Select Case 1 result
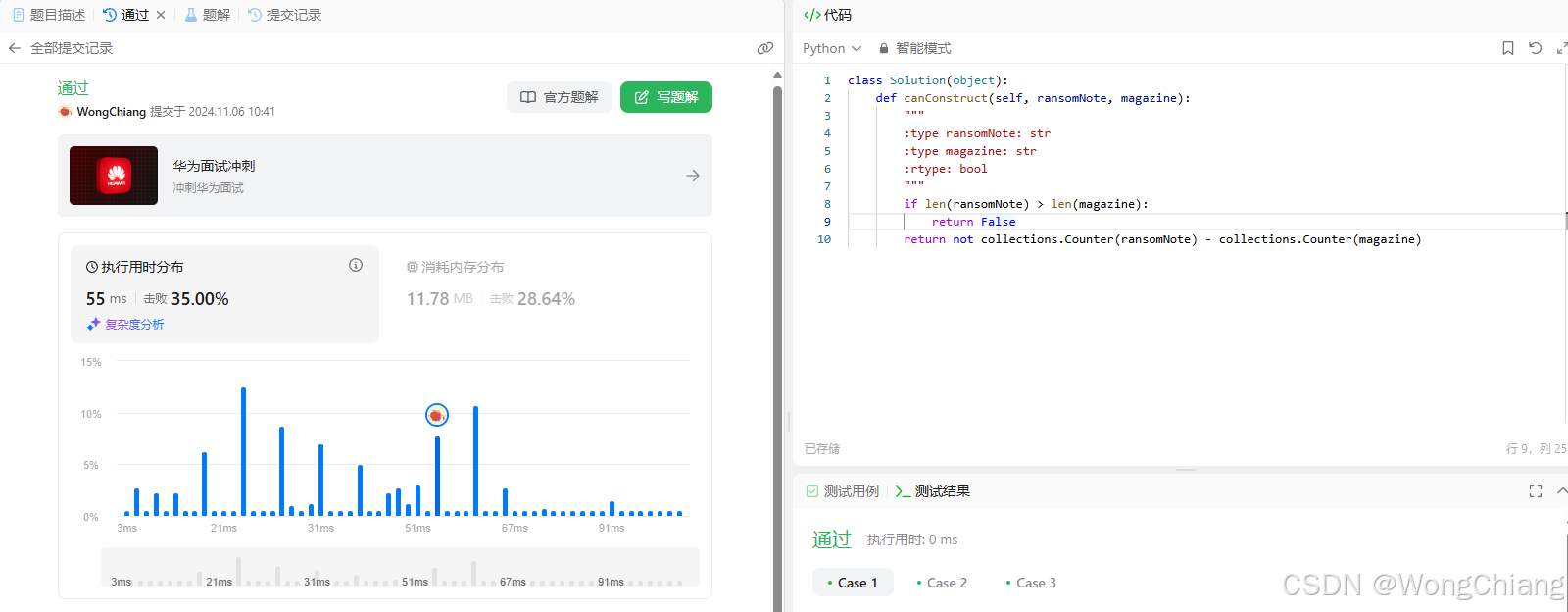 853,583
